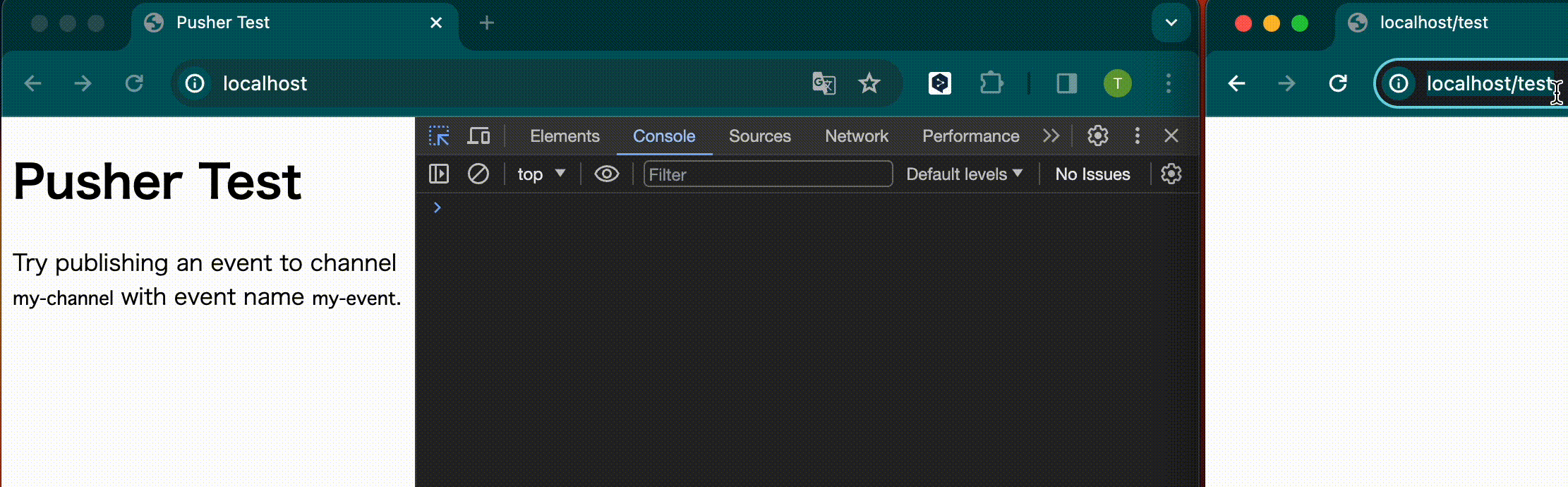This screenshot has height=487, width=1568.
Task: Clear the console
Action: click(x=478, y=174)
